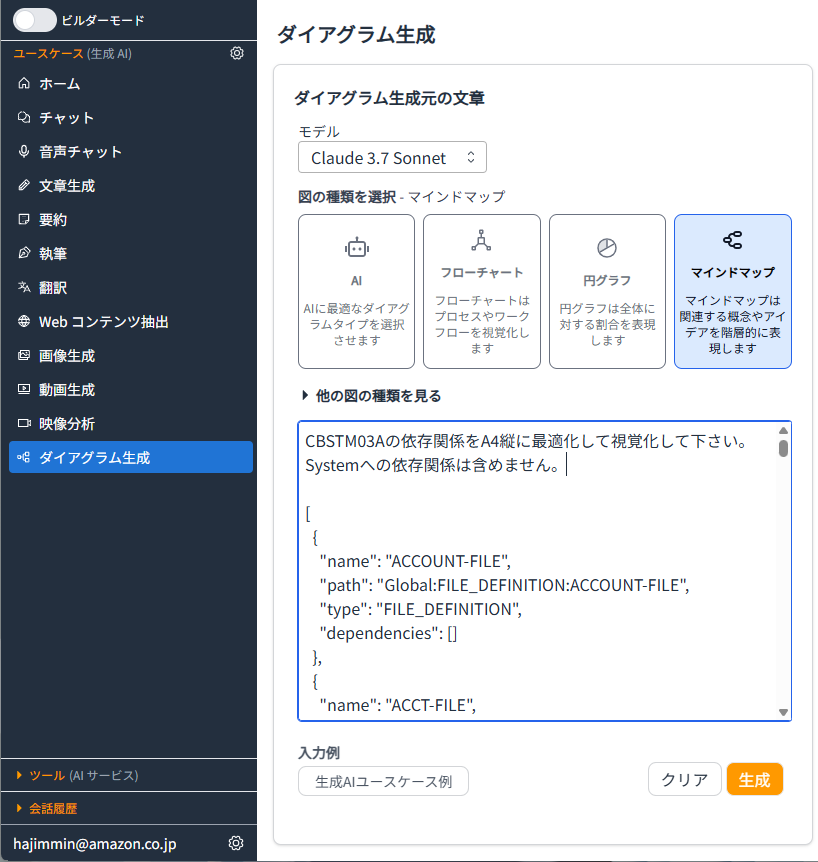Select the AI diagram type card
The width and height of the screenshot is (818, 862).
click(355, 290)
